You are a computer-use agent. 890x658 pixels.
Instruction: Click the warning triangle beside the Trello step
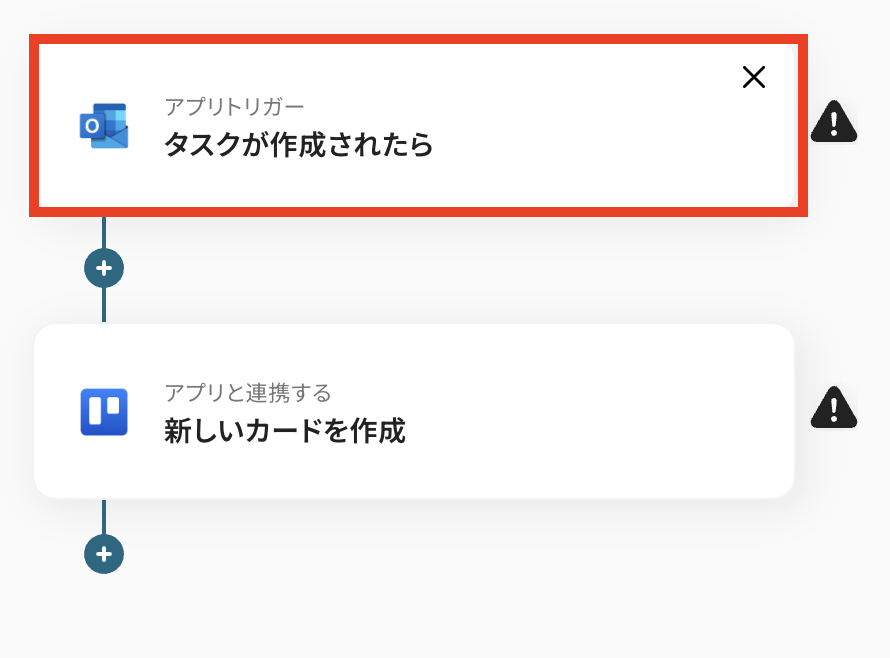click(833, 407)
